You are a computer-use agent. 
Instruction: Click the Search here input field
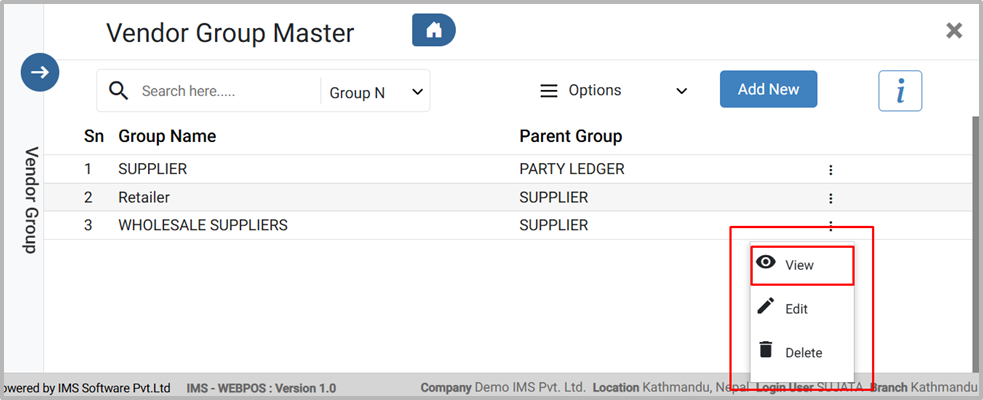(225, 91)
